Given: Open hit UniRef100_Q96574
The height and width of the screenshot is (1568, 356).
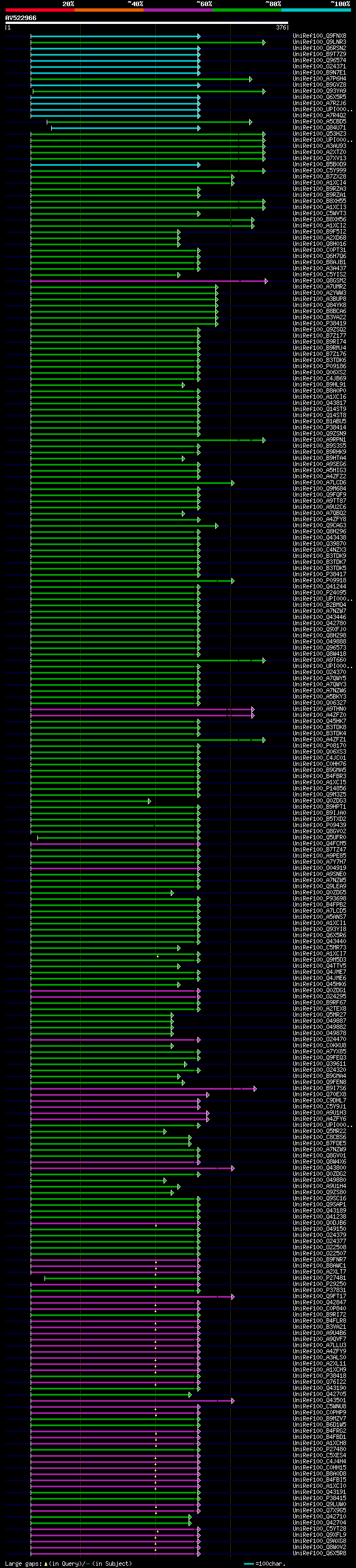Looking at the screenshot, I should [319, 60].
